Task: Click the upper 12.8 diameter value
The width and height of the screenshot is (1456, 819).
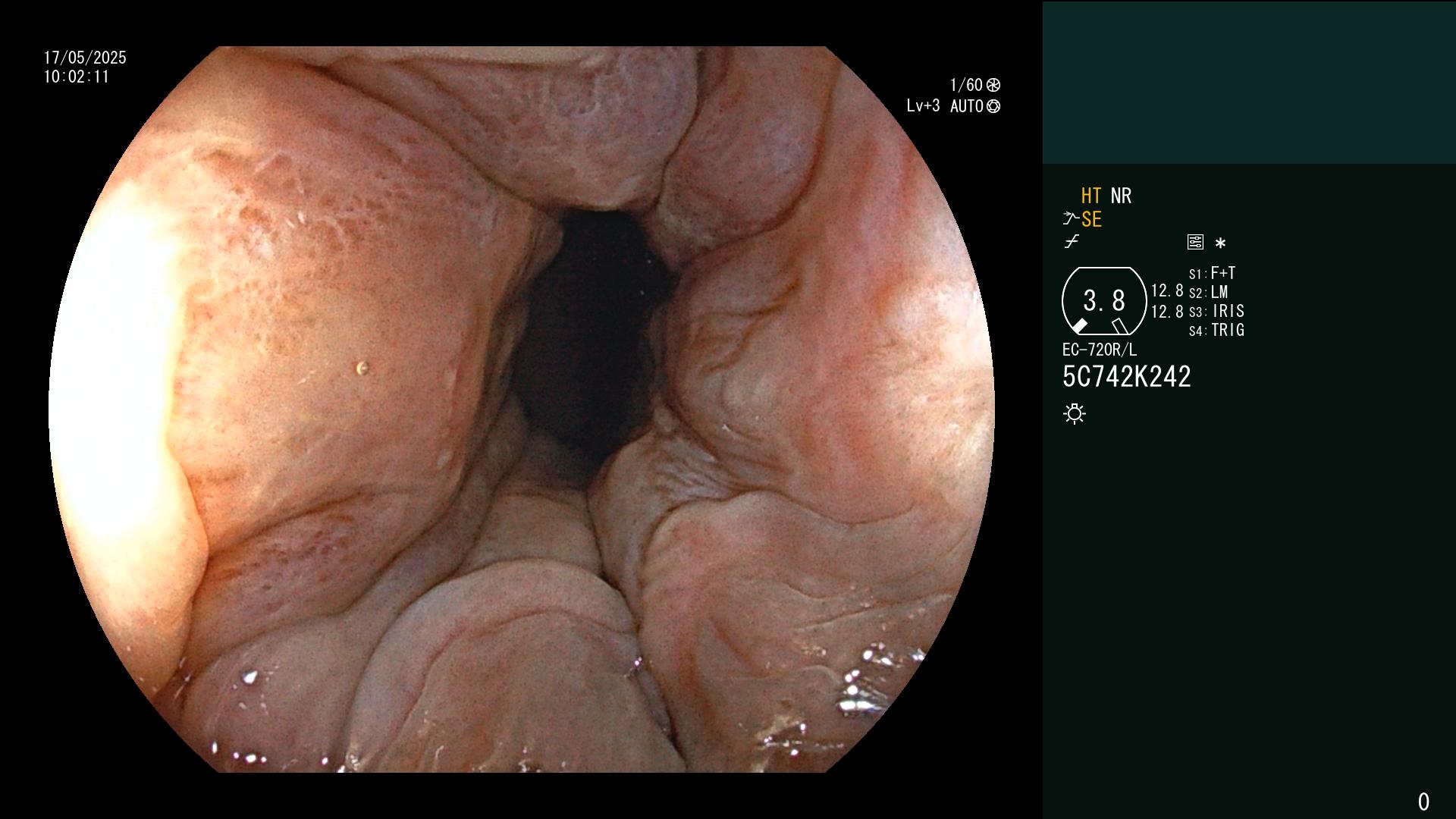Action: pos(1167,290)
